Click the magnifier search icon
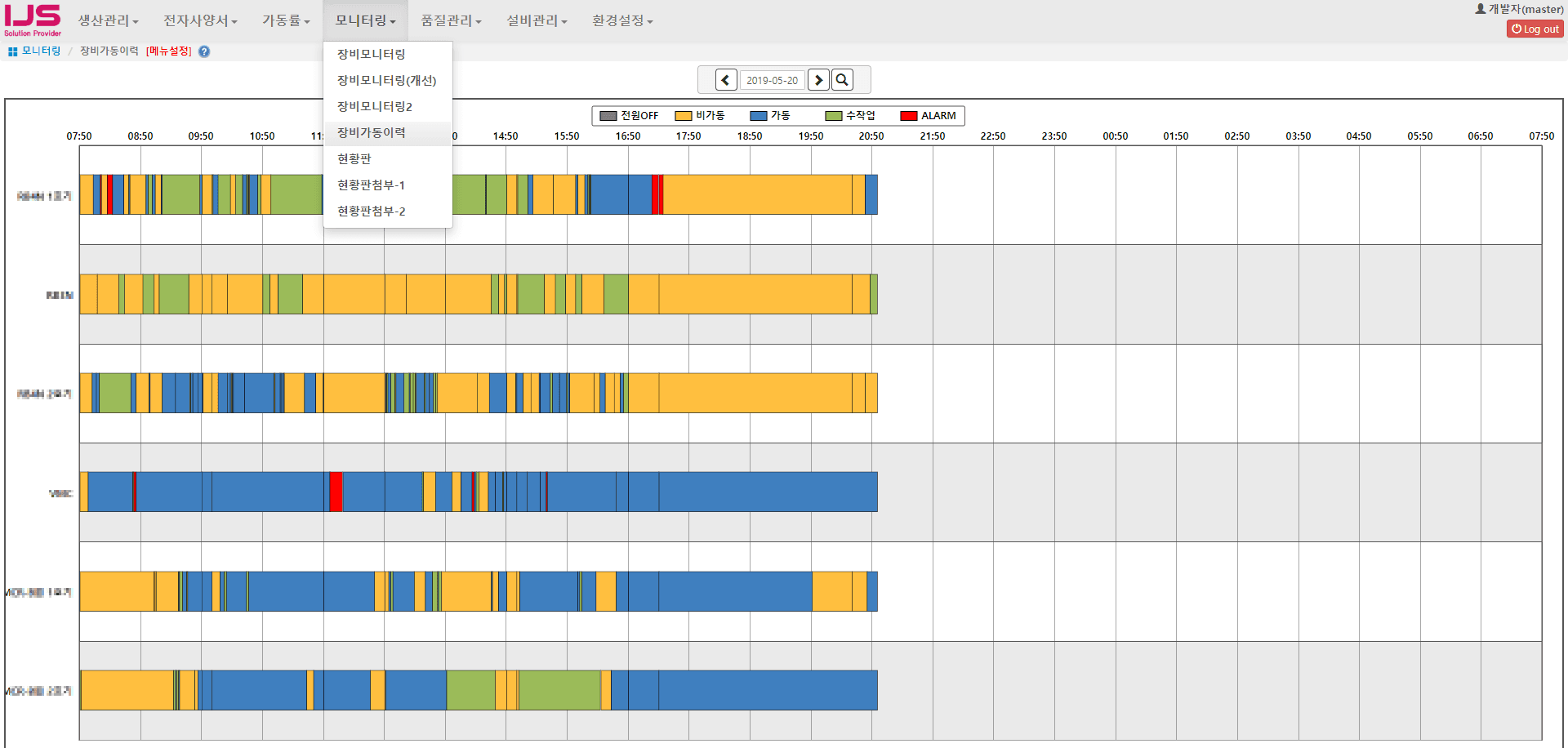 point(842,79)
